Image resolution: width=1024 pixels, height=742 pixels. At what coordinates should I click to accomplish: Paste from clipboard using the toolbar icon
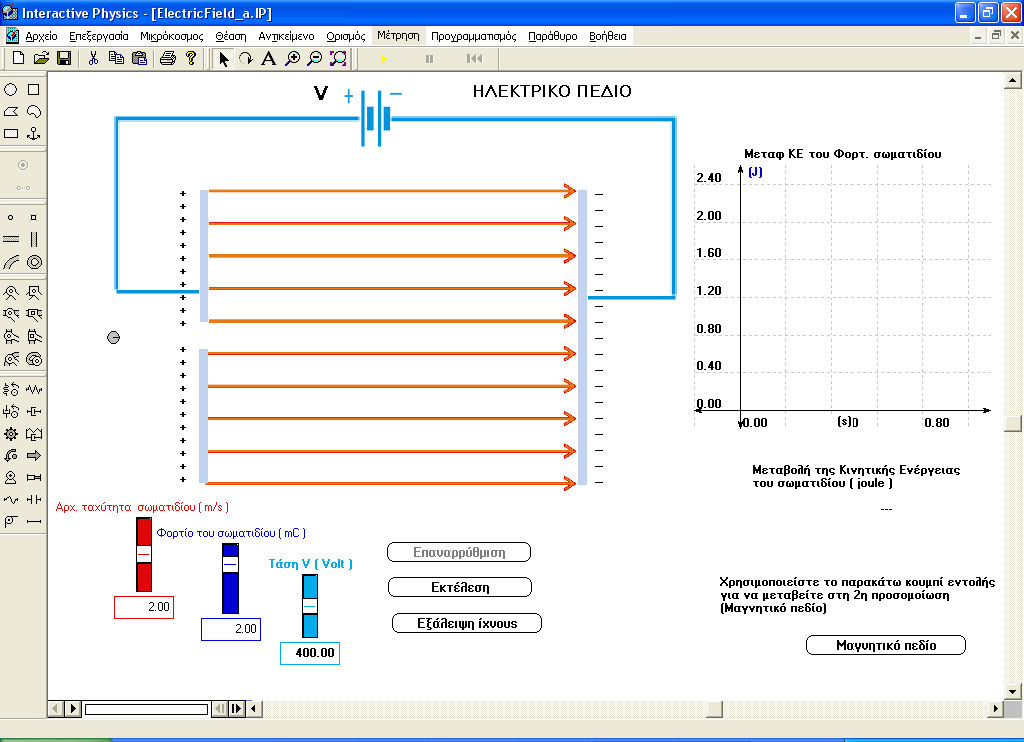coord(139,58)
